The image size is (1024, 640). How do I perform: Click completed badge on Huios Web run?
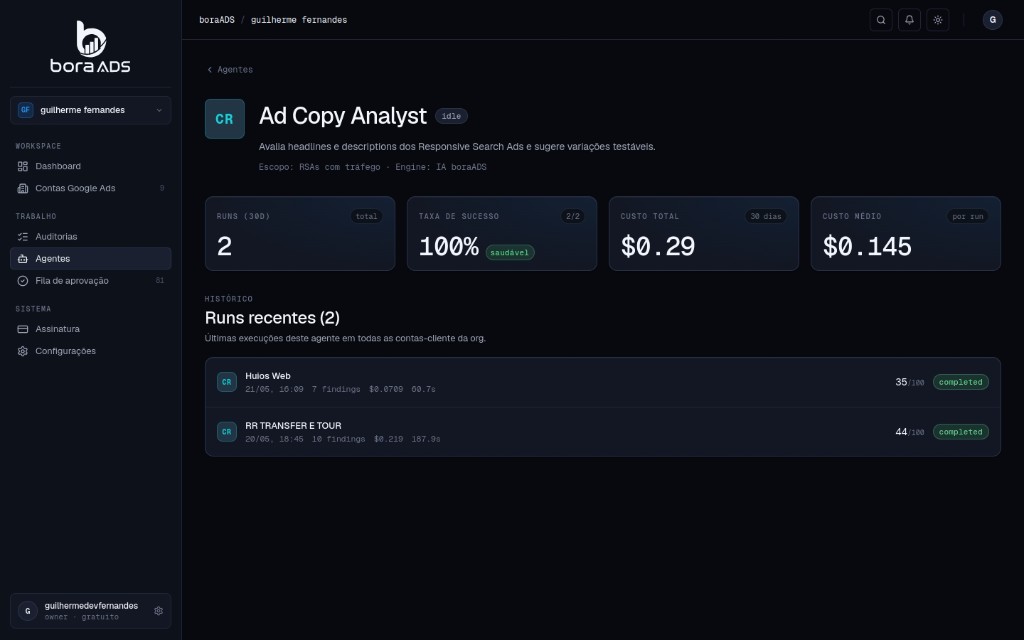coord(961,382)
